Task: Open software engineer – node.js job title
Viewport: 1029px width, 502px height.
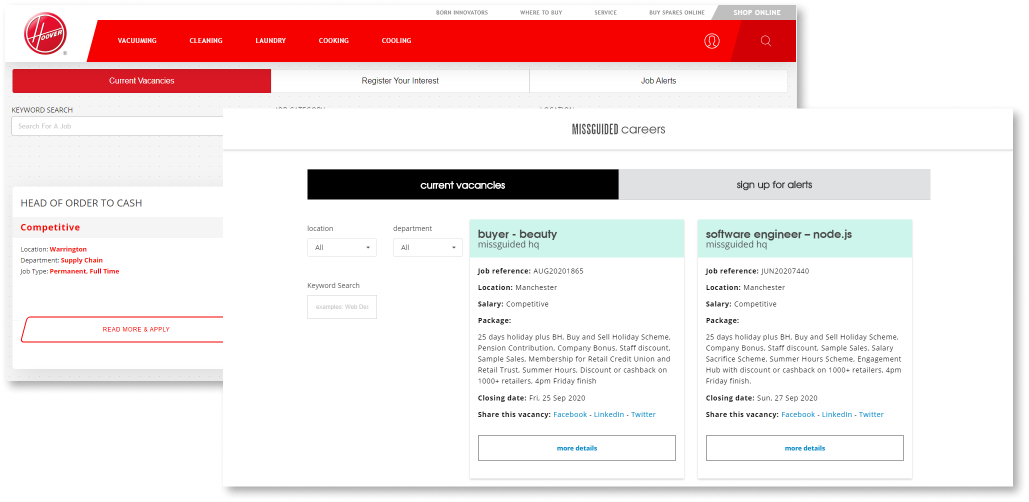Action: click(x=778, y=234)
